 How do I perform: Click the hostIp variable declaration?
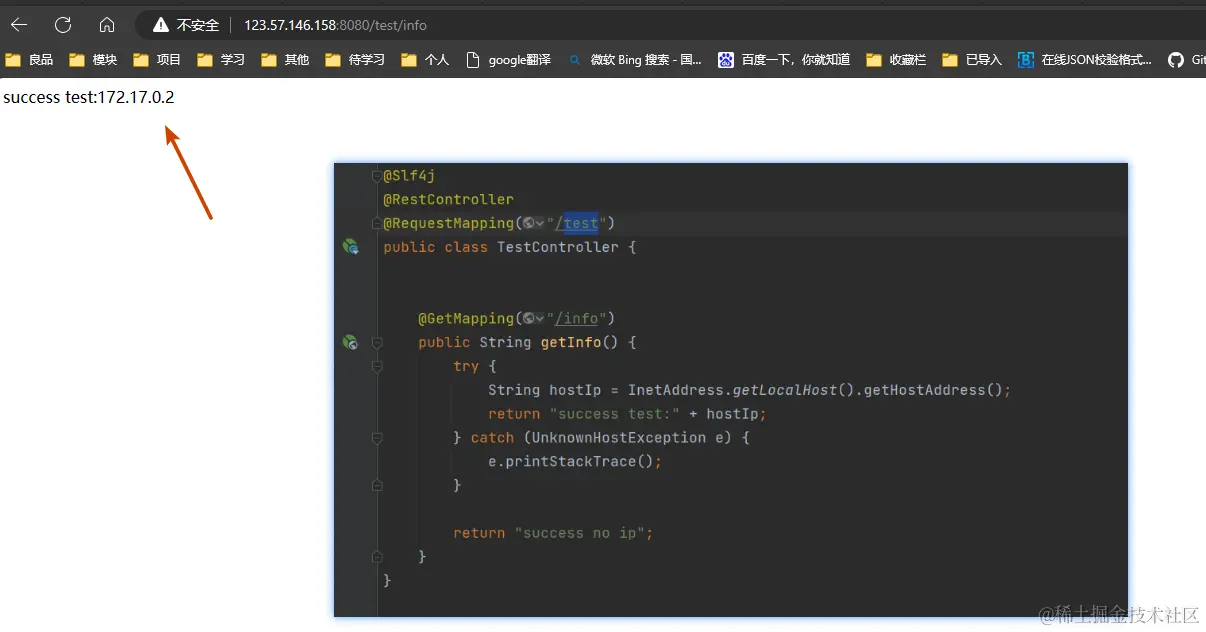pyautogui.click(x=575, y=390)
